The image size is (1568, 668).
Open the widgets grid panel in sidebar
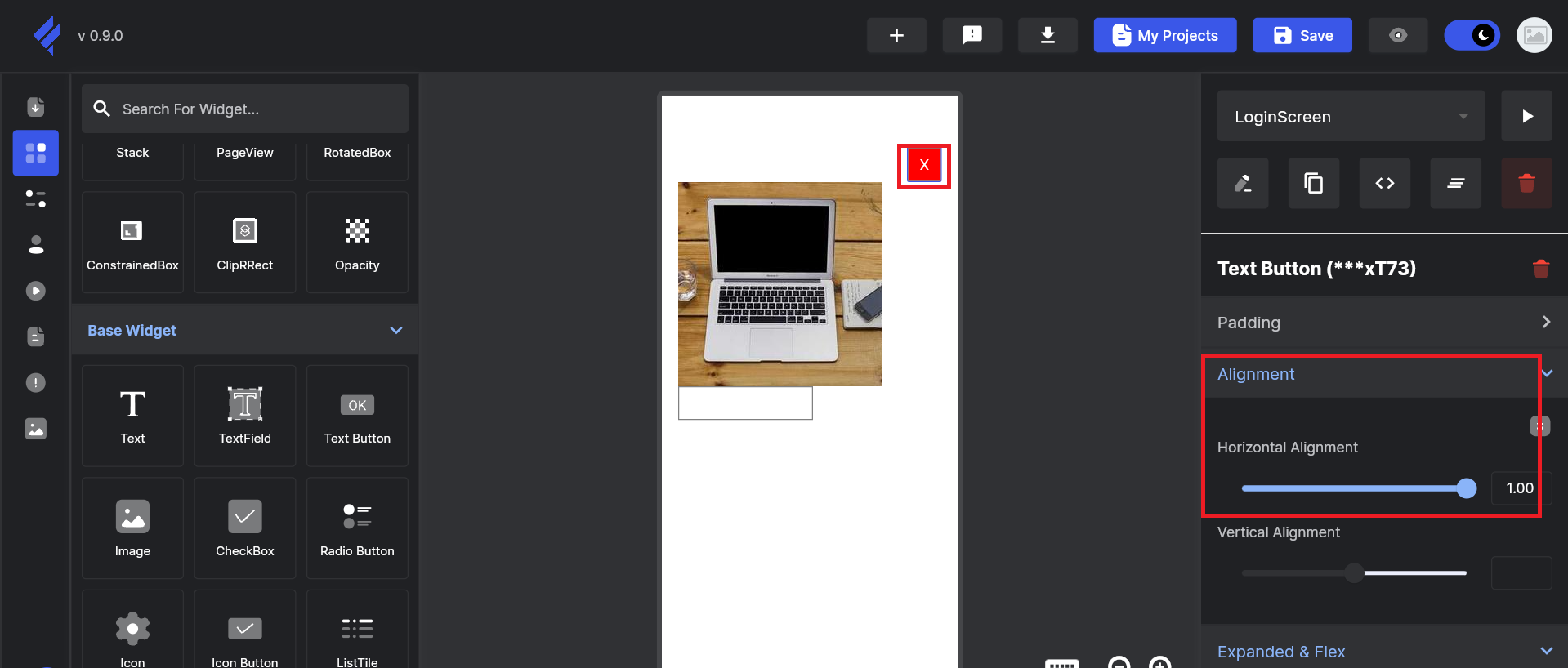tap(36, 153)
